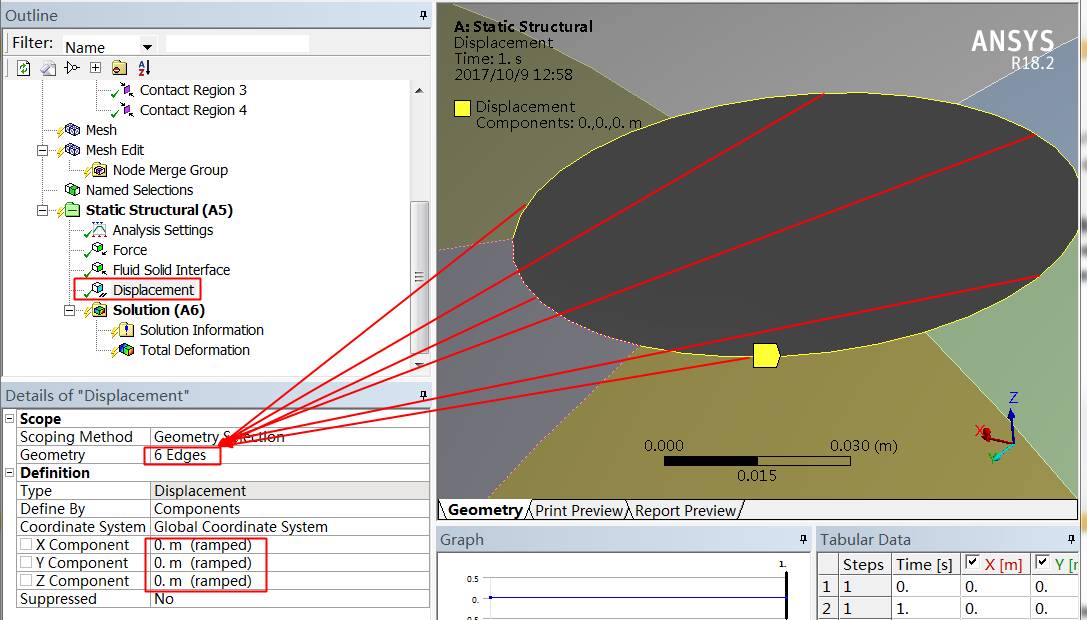Toggle the Y Component checkbox
This screenshot has height=620, width=1087.
26,562
